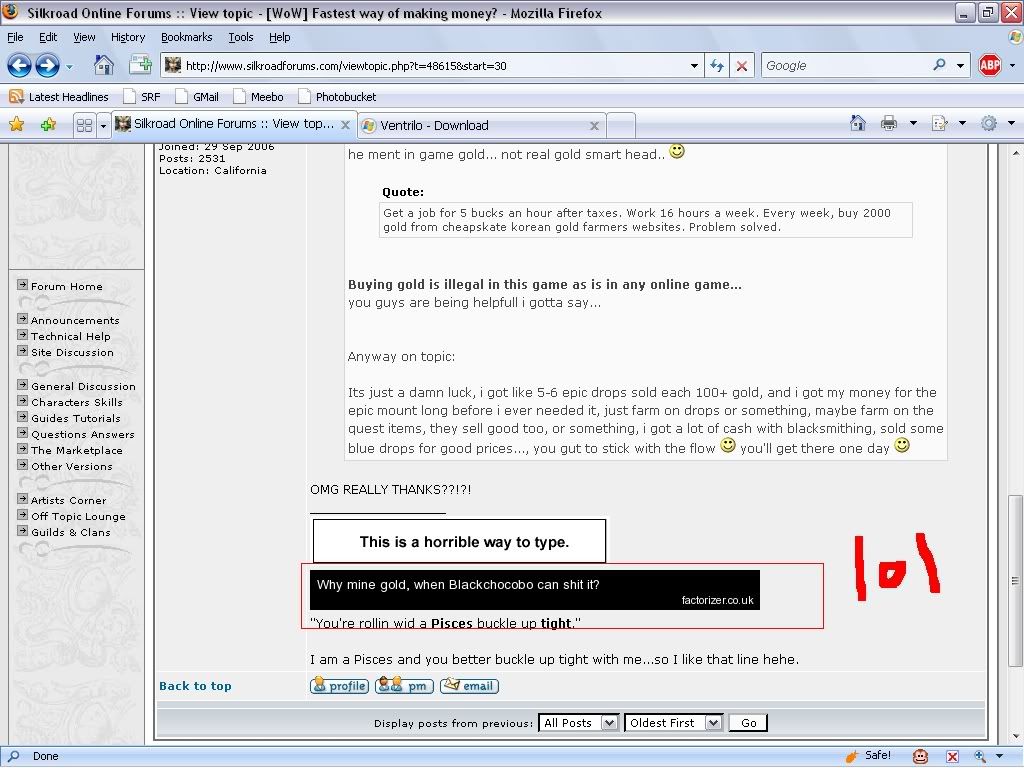This screenshot has height=768, width=1024.
Task: Open the SRF bookmark
Action: [142, 97]
